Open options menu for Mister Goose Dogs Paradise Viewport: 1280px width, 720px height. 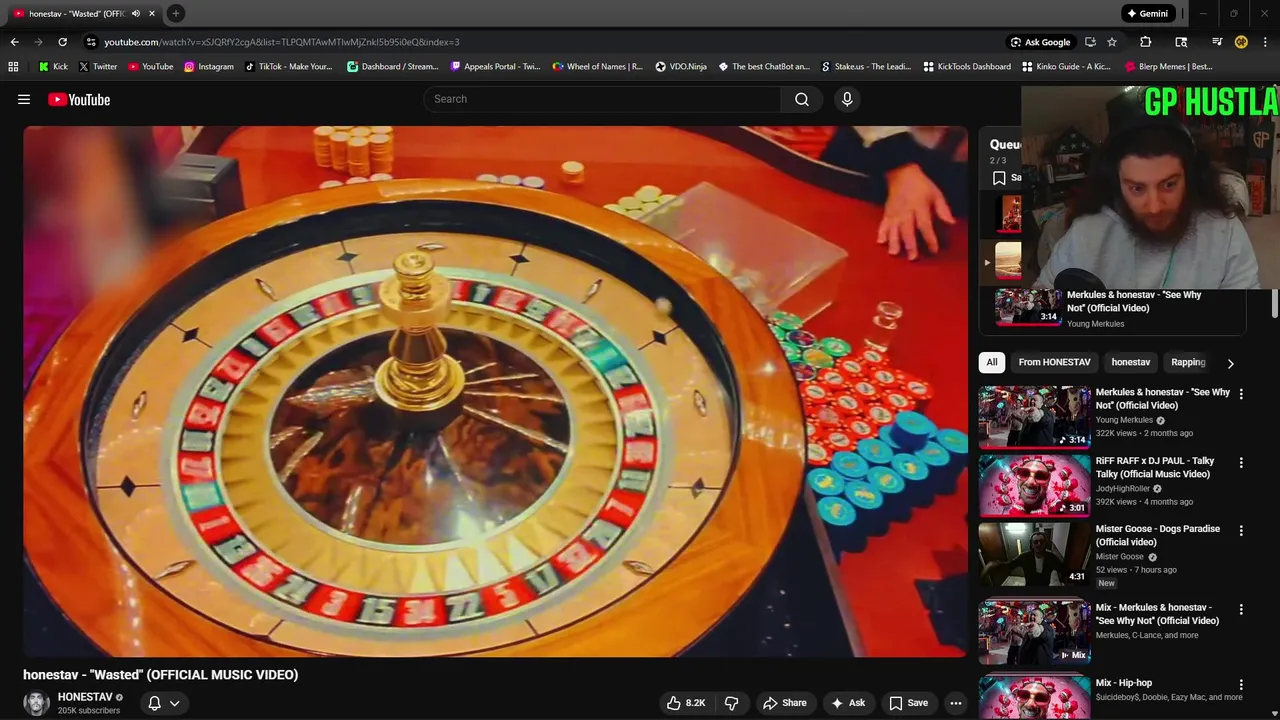1241,531
